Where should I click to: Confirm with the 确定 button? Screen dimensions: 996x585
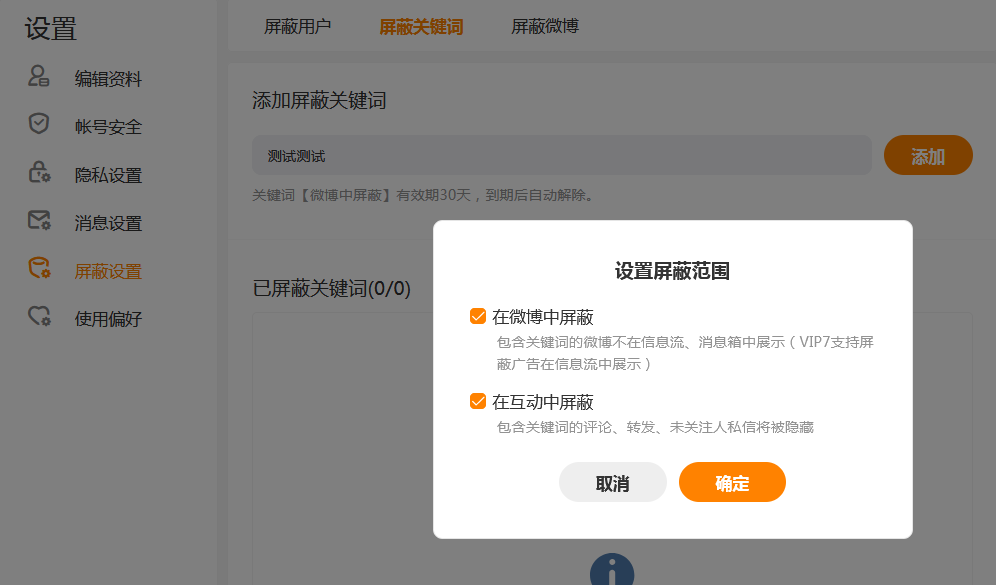click(732, 482)
